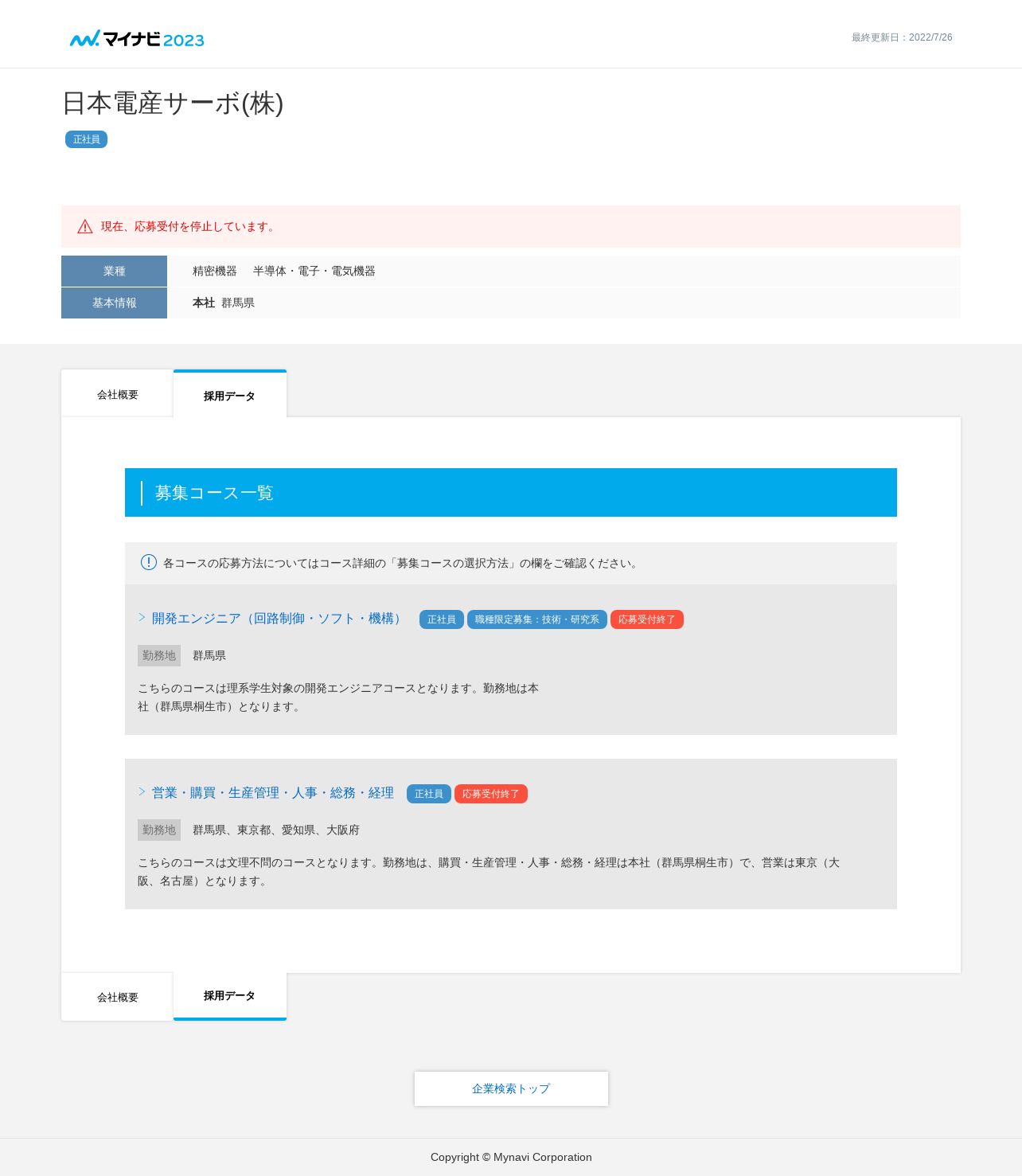Click the 日本電産サーボ(株) company title
The width and height of the screenshot is (1022, 1176).
coord(173,103)
